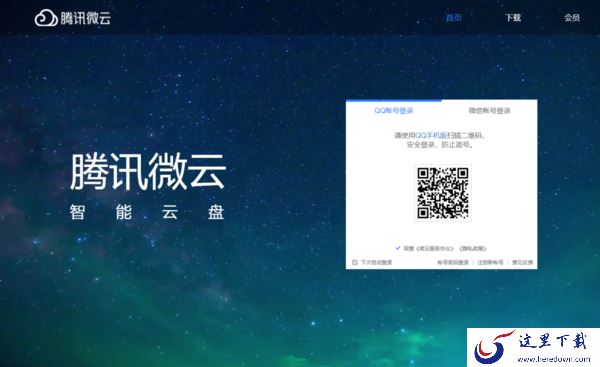This screenshot has height=367, width=600.
Task: Switch to the QQ帐号登录 tab
Action: [x=394, y=111]
